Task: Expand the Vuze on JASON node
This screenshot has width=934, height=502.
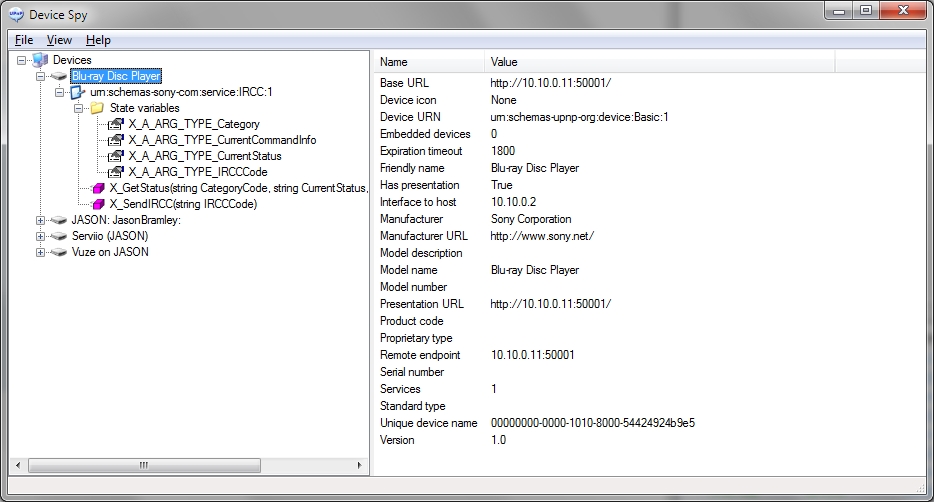Action: pos(41,252)
